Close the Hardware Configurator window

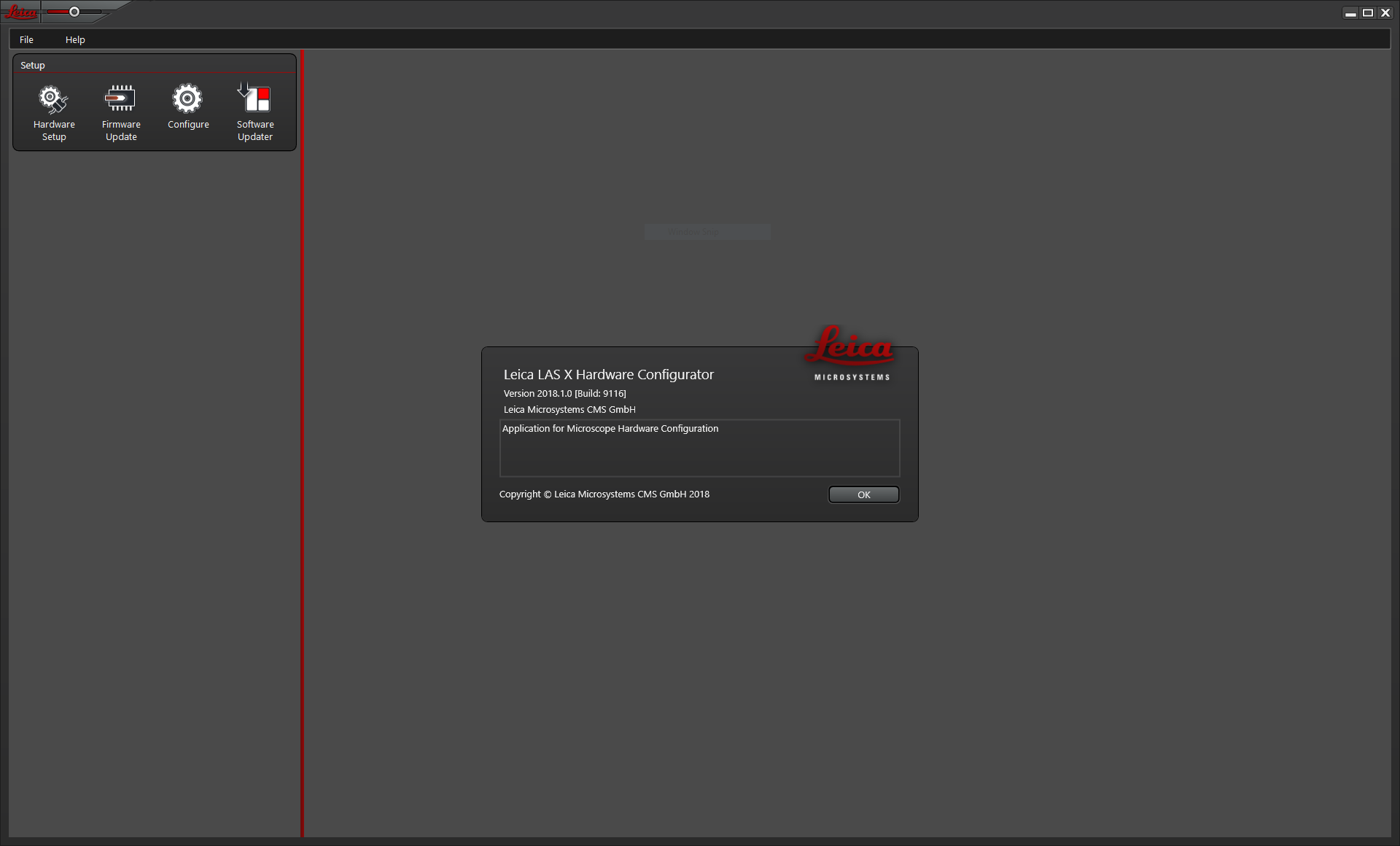[x=1385, y=12]
